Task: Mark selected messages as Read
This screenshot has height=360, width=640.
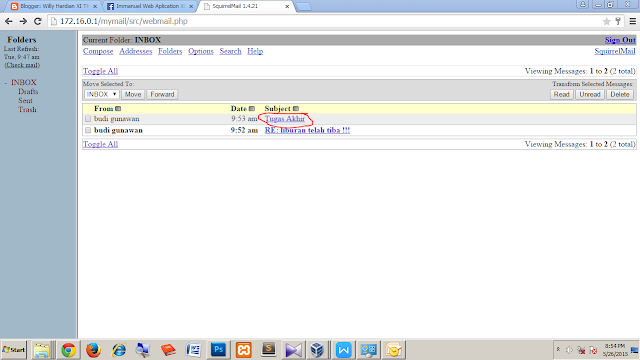Action: tap(561, 94)
